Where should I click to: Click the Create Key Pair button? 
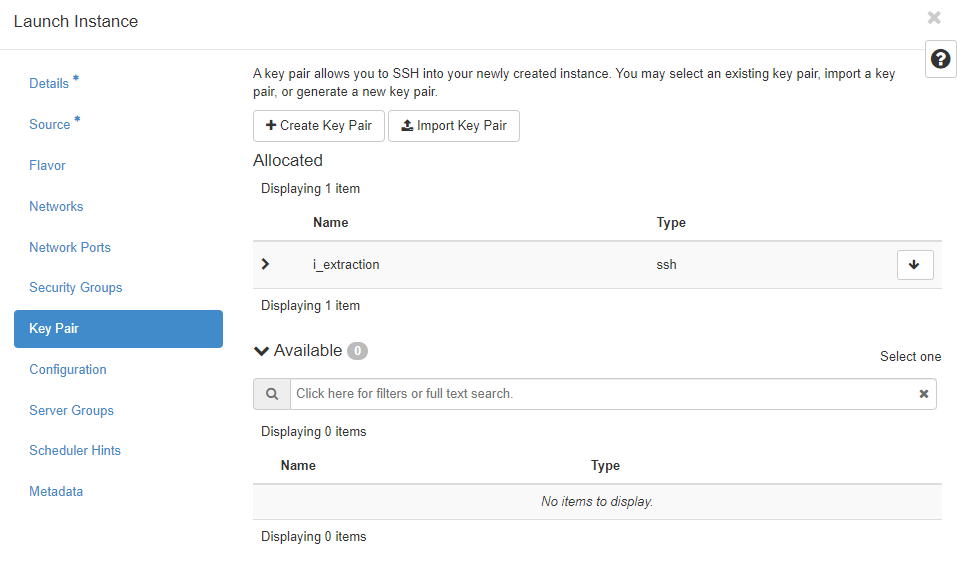click(x=318, y=126)
